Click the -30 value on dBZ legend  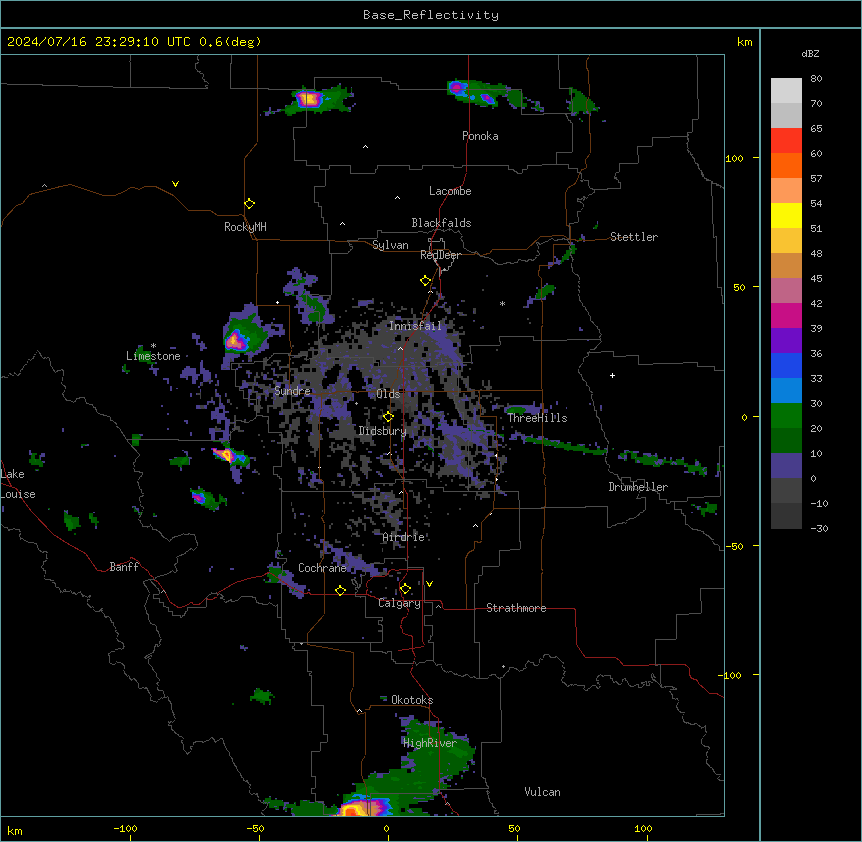coord(819,528)
